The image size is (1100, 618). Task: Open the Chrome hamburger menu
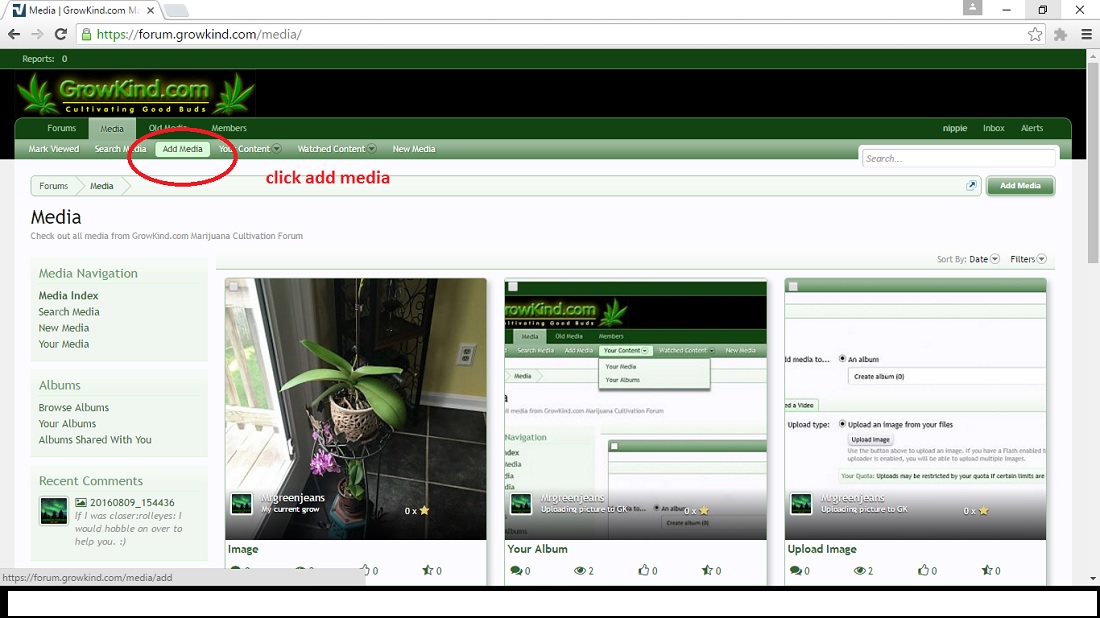[1086, 34]
